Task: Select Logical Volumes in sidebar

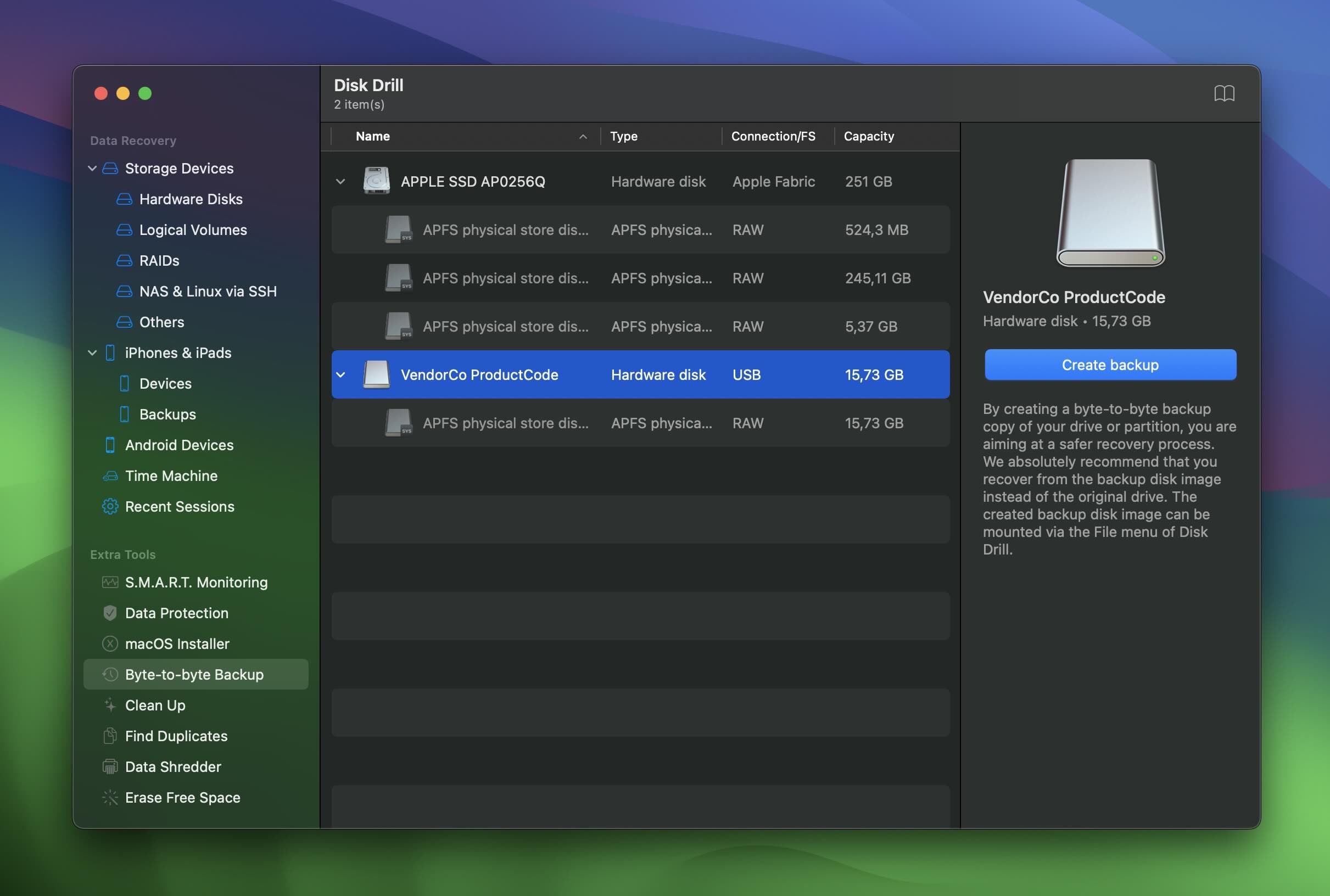Action: pyautogui.click(x=193, y=229)
